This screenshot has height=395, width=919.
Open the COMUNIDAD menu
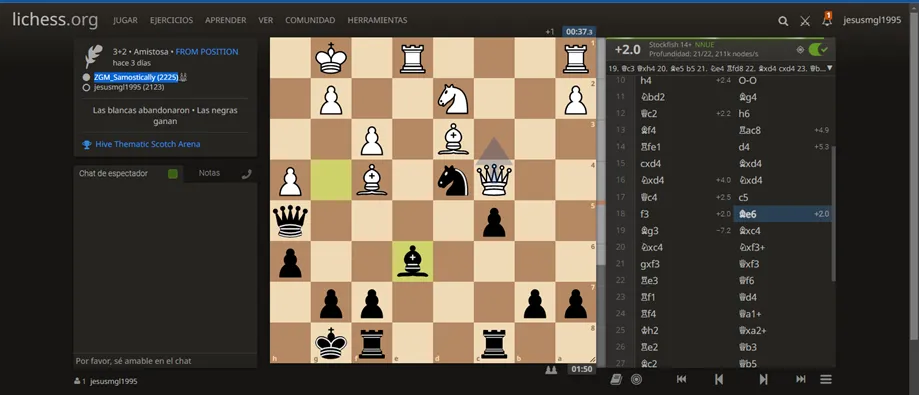coord(310,20)
